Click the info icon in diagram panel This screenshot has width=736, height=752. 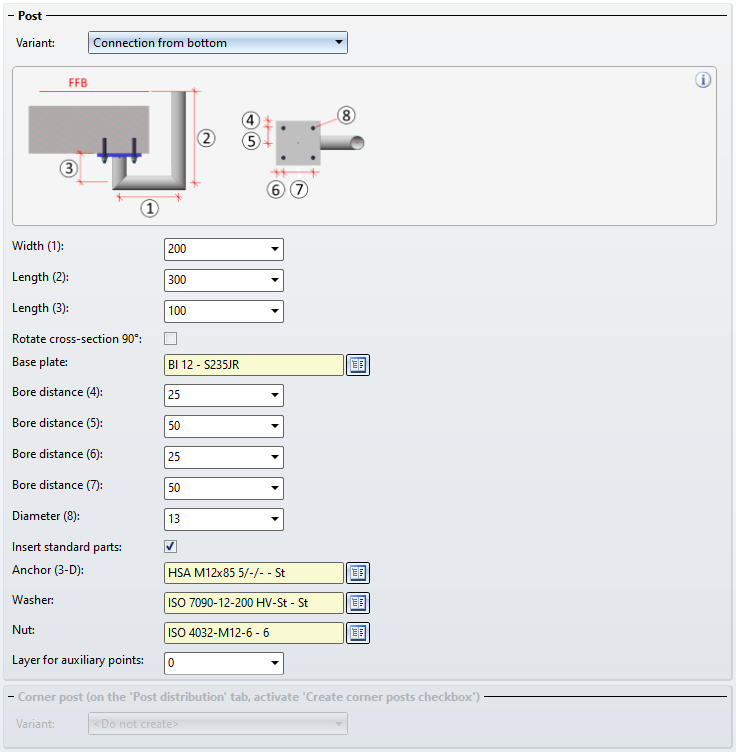703,80
